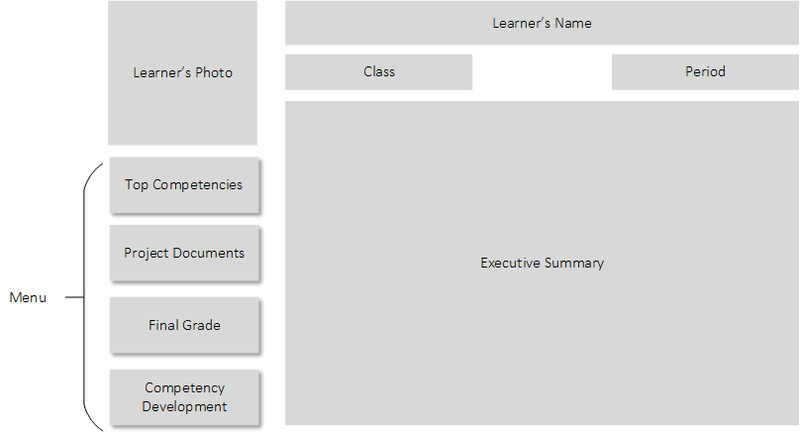Screen dimensions: 800x434
Task: Click the Final Grade text label
Action: click(x=184, y=325)
